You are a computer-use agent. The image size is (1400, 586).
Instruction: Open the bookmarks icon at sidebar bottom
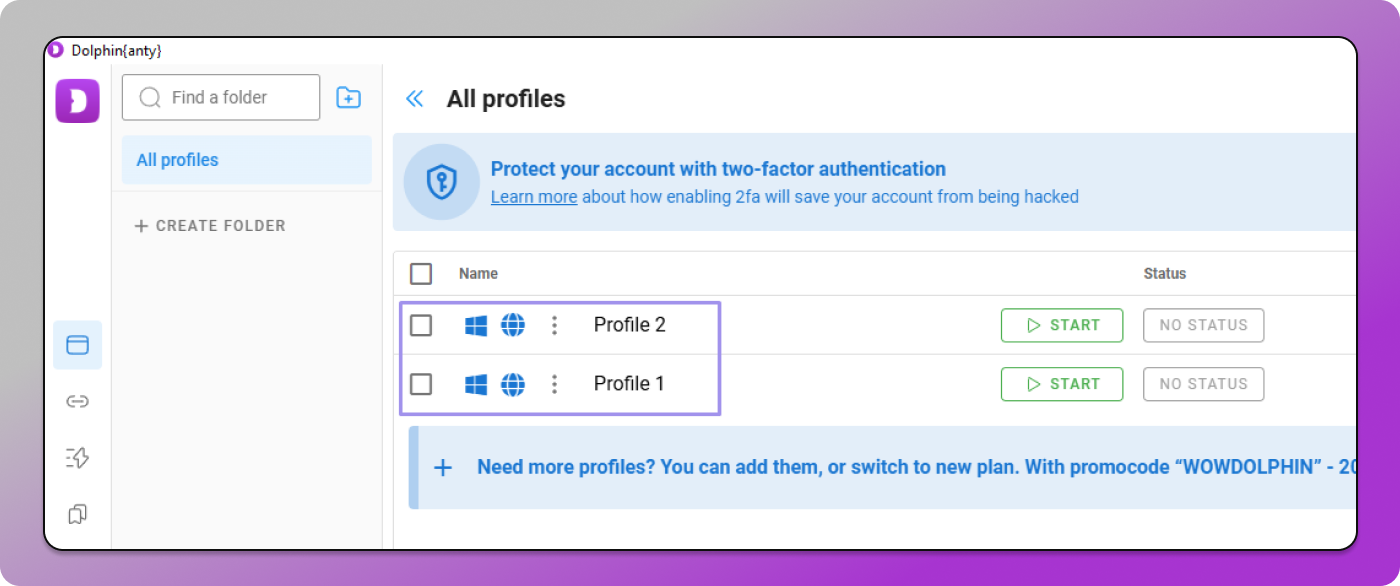[77, 514]
